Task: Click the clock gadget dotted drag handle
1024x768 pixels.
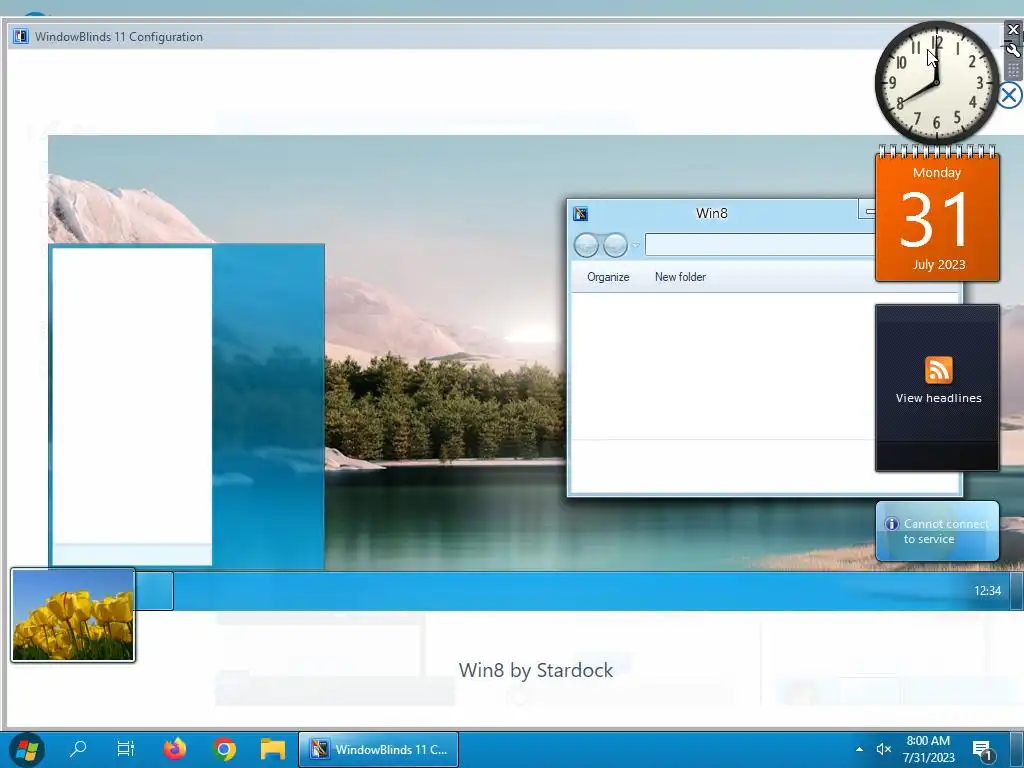Action: pos(1013,69)
